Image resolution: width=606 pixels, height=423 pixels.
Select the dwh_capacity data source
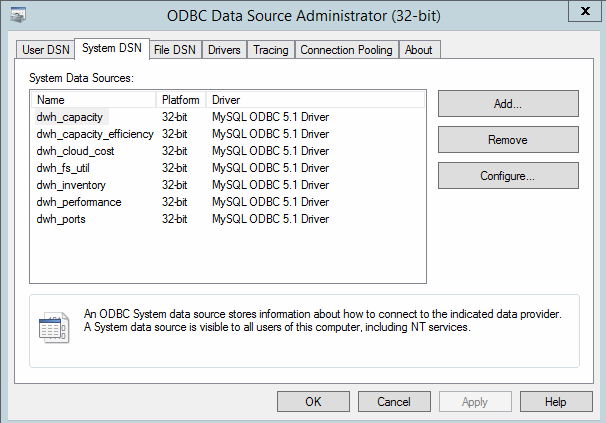tap(70, 117)
